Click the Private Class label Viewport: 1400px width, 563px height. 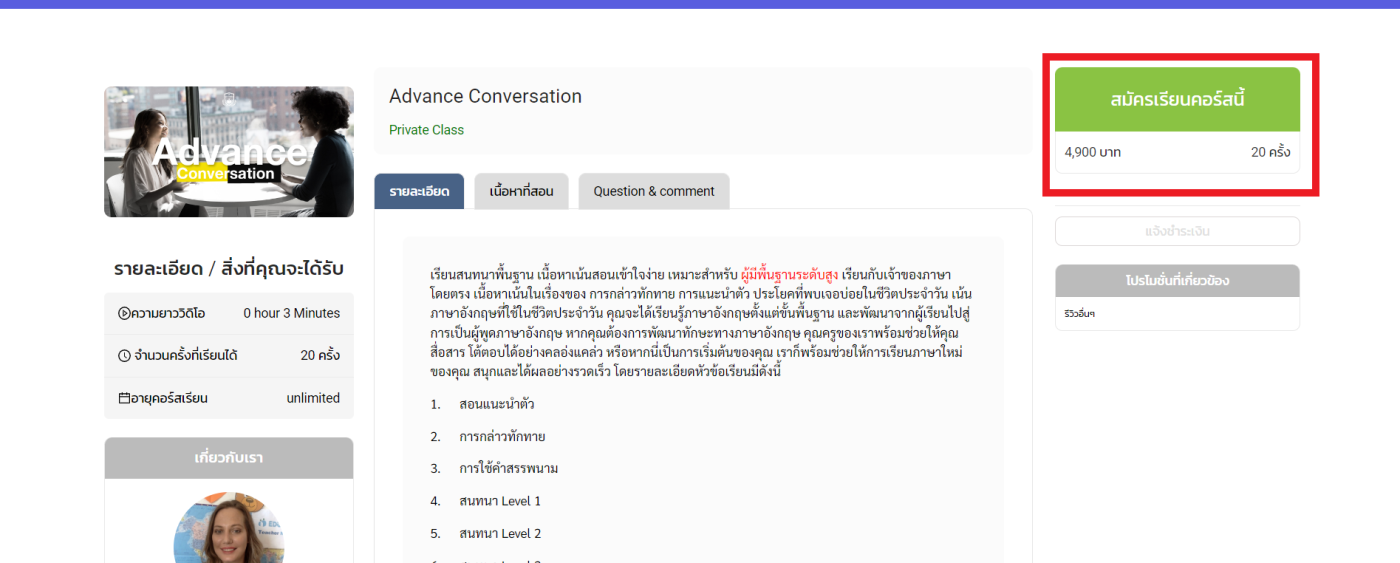click(426, 130)
